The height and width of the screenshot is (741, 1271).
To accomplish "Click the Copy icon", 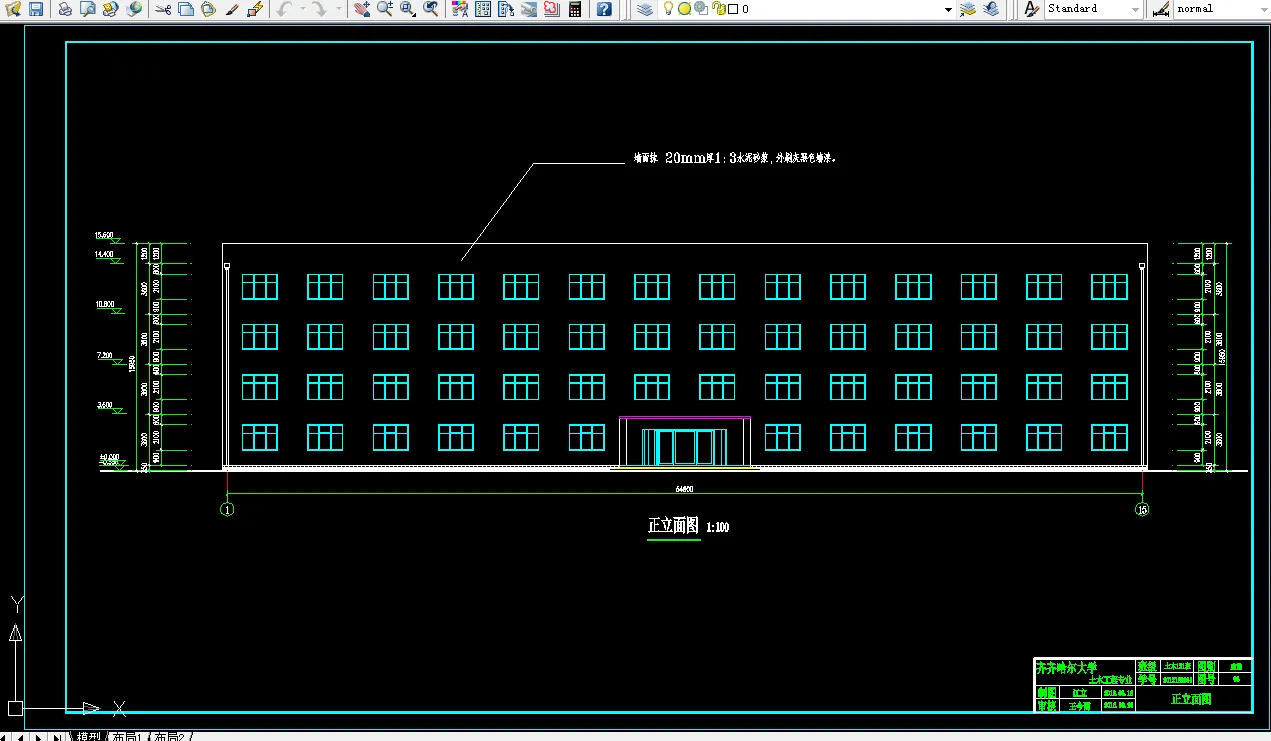I will point(185,9).
